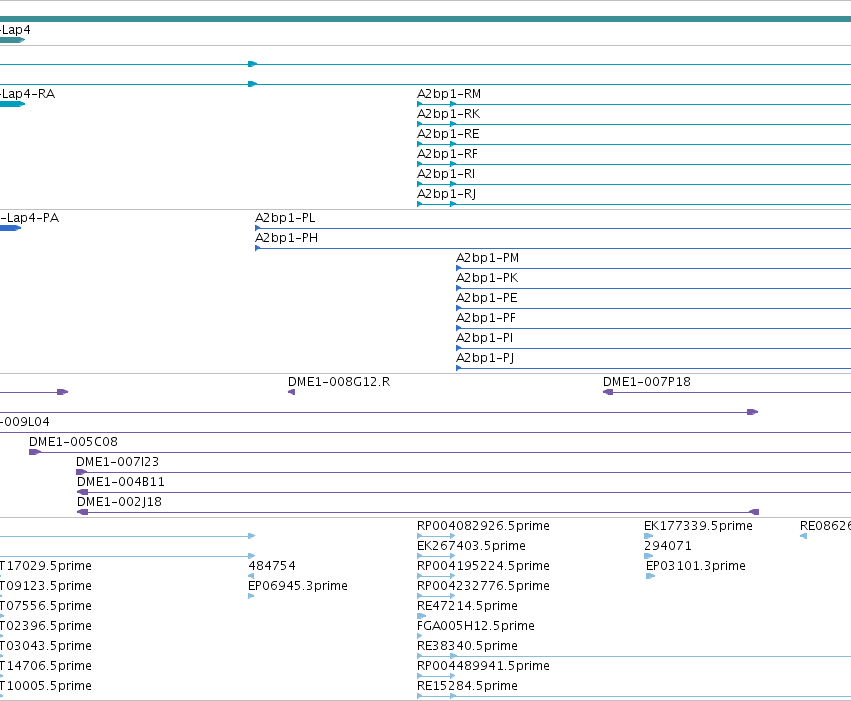Select the EK267403.5prime EST label
The image size is (851, 701).
[471, 546]
